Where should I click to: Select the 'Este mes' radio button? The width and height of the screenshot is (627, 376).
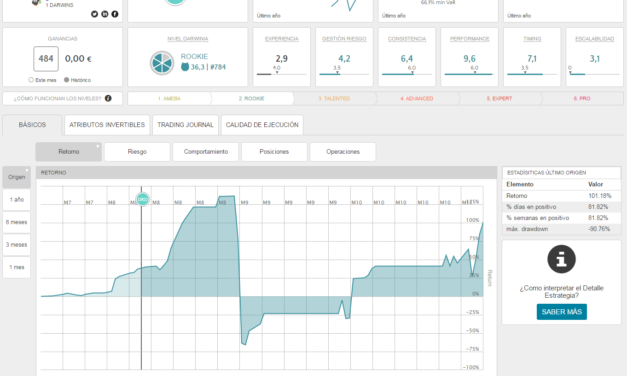[31, 80]
